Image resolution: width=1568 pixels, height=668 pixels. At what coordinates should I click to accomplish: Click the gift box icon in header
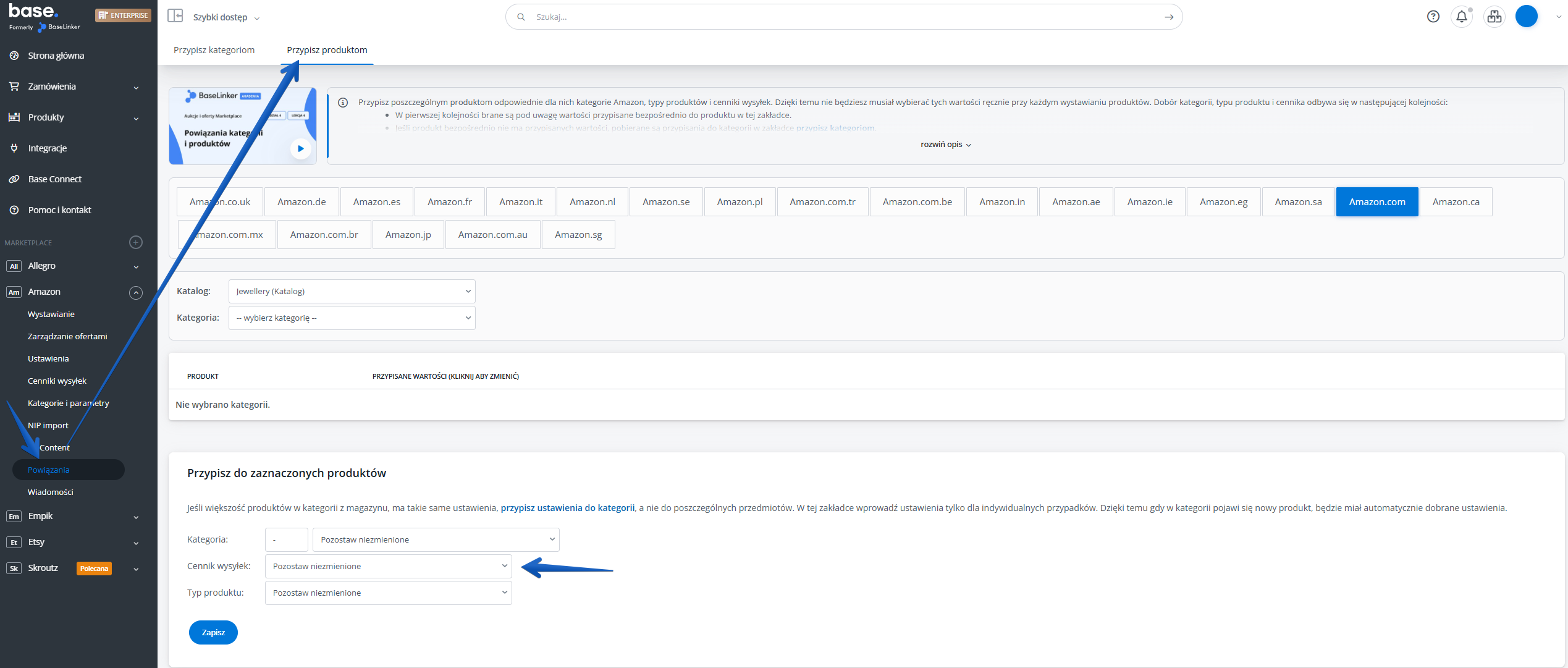1494,17
